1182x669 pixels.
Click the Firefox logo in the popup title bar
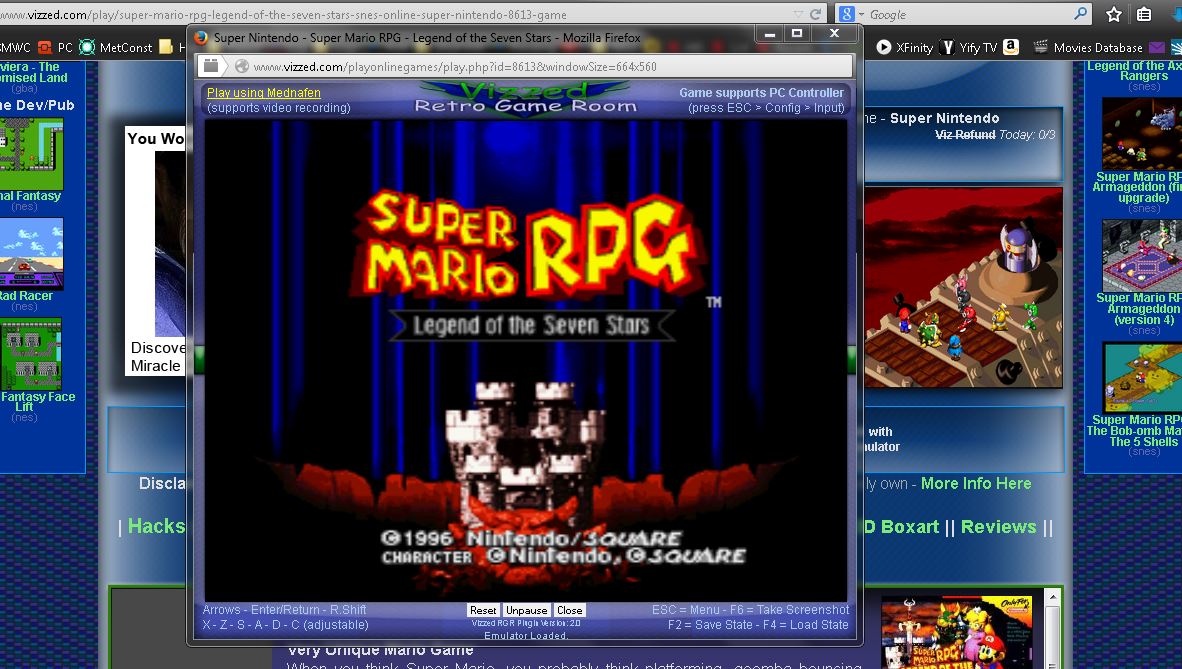(201, 38)
